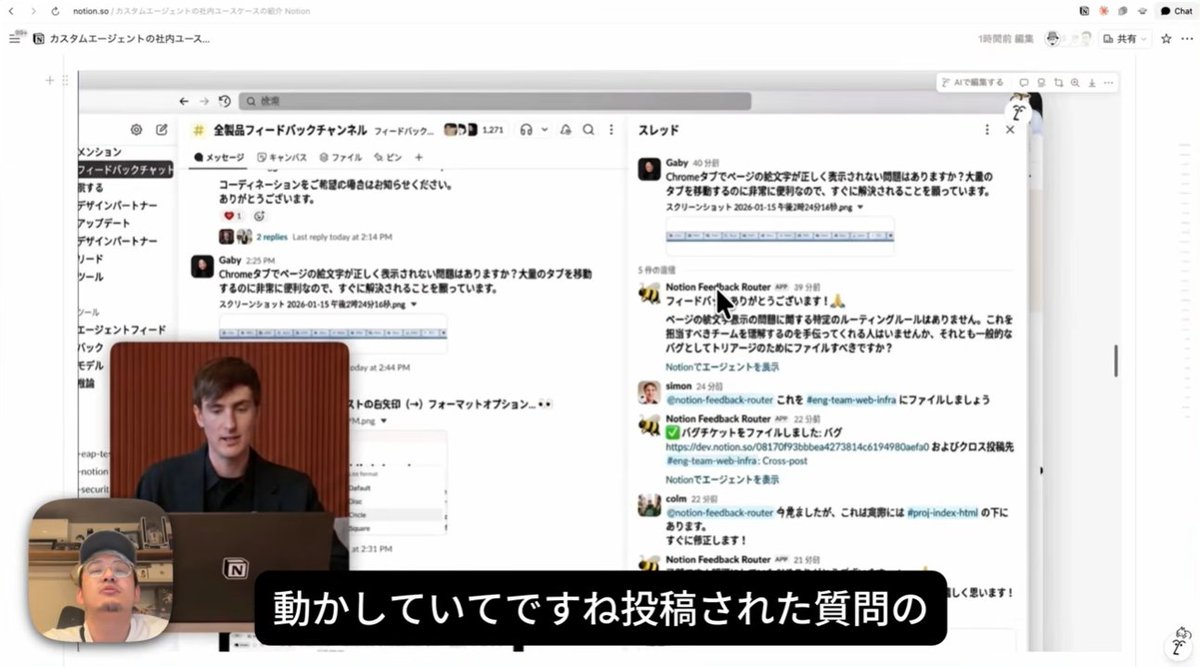
Task: Open the dev.notion.so bug ticket link
Action: [x=797, y=447]
